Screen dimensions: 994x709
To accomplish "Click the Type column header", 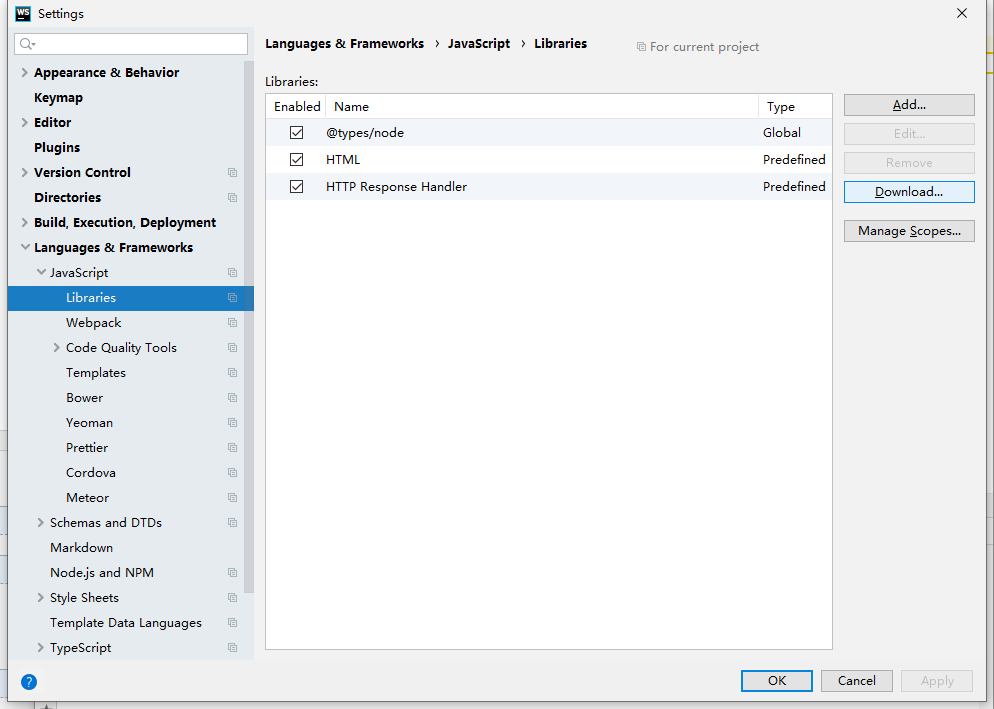I will point(795,107).
